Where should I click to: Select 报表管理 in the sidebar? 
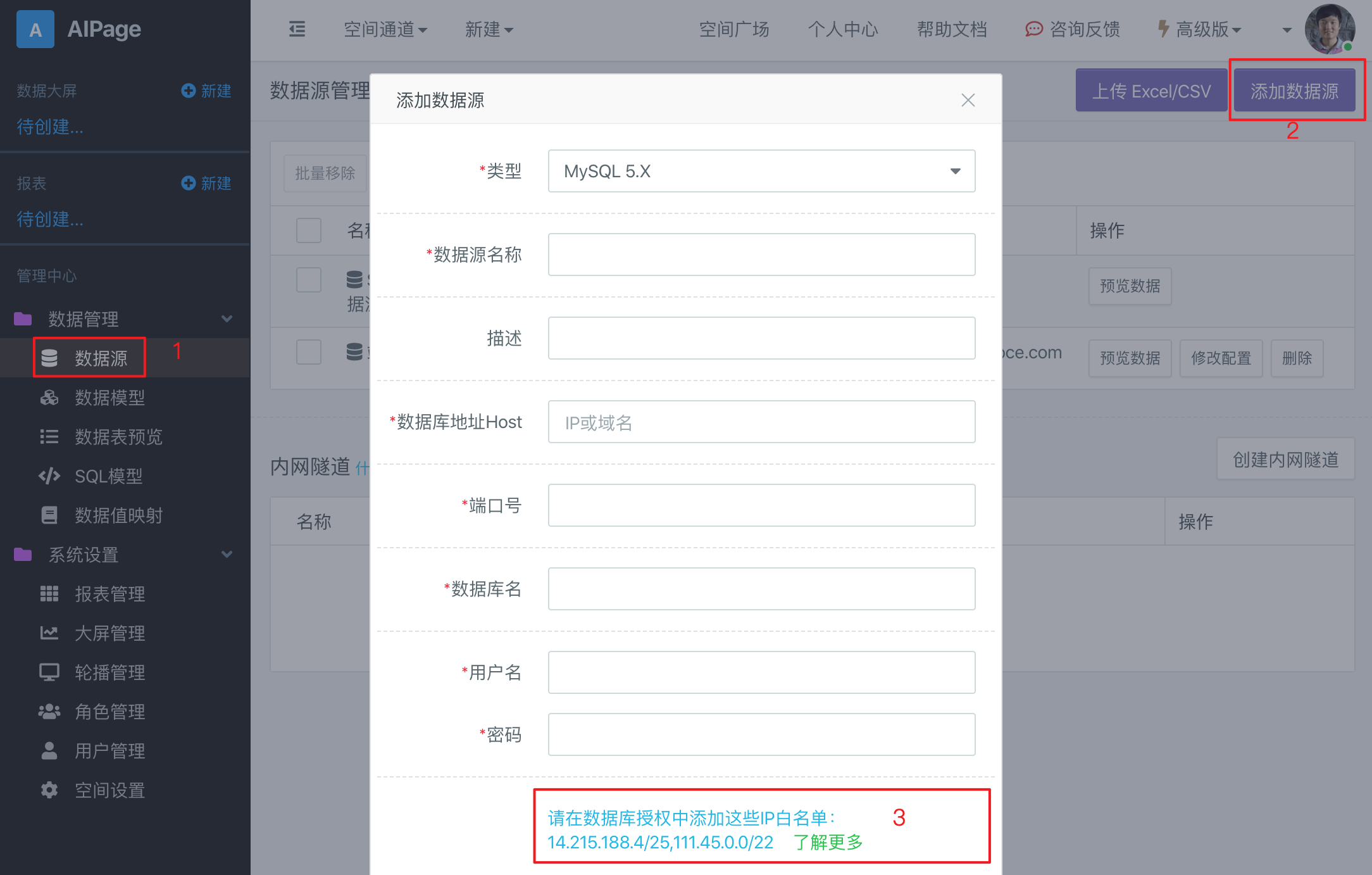[x=110, y=594]
